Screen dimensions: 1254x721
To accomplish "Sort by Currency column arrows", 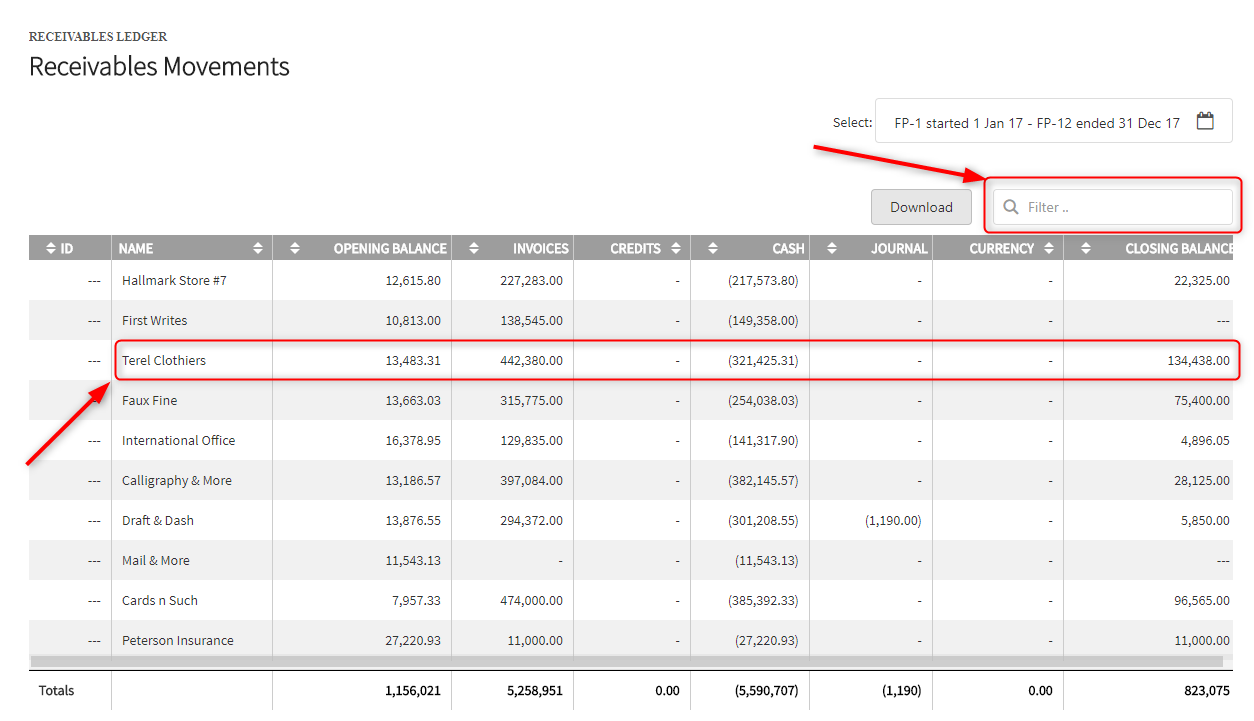I will [x=1048, y=248].
